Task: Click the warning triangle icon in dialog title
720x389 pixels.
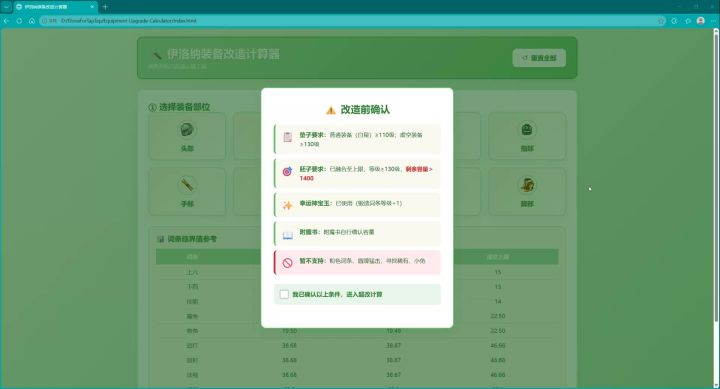Action: (x=331, y=110)
